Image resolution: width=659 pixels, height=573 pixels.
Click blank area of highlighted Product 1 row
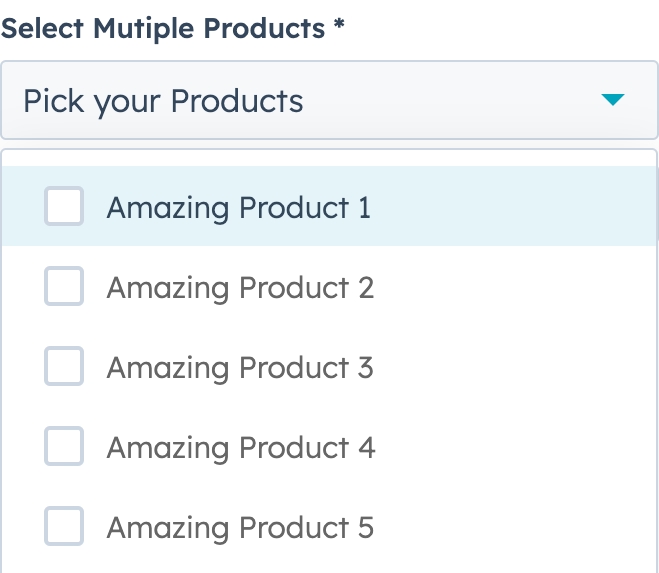coord(510,207)
